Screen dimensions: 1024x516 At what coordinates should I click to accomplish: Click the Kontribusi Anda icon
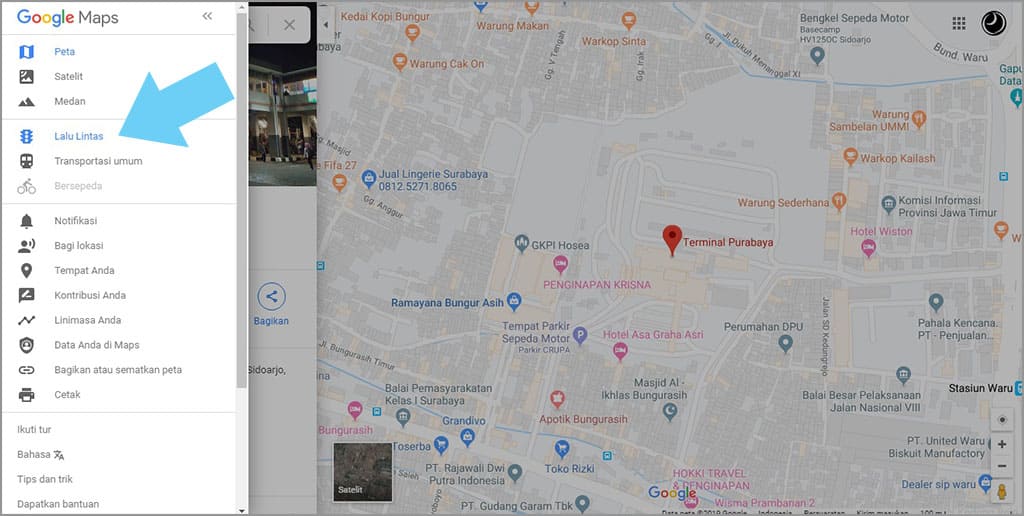coord(27,296)
